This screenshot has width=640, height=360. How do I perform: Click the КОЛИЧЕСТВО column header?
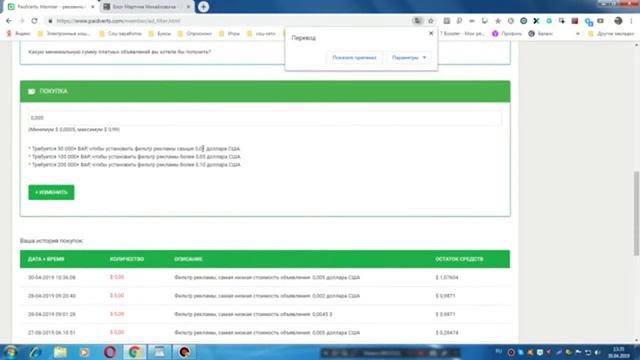click(x=127, y=259)
